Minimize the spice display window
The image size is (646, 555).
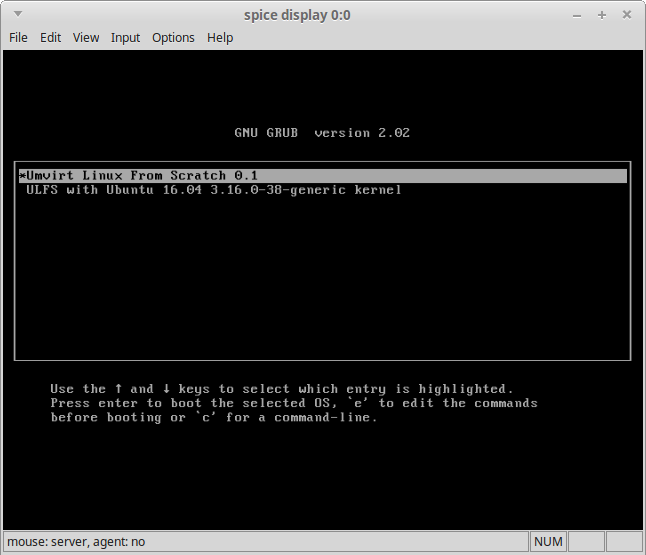[577, 15]
